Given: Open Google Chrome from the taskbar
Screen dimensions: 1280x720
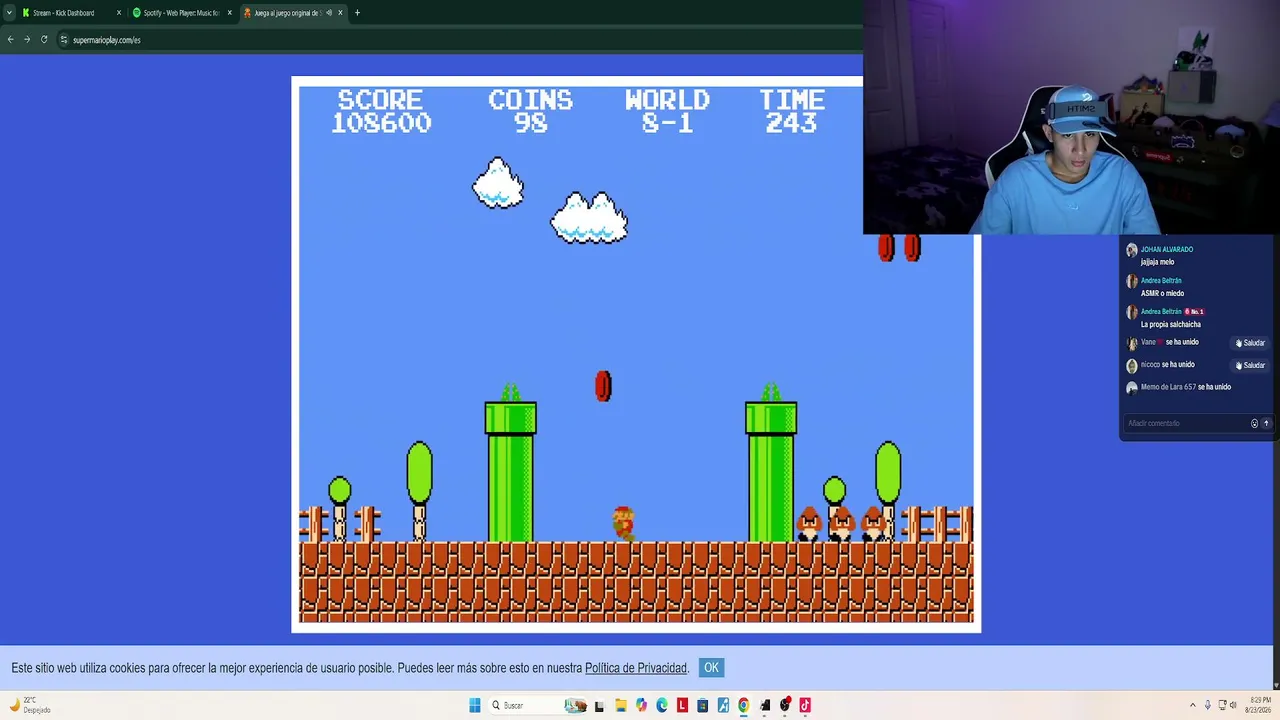Looking at the screenshot, I should 744,705.
